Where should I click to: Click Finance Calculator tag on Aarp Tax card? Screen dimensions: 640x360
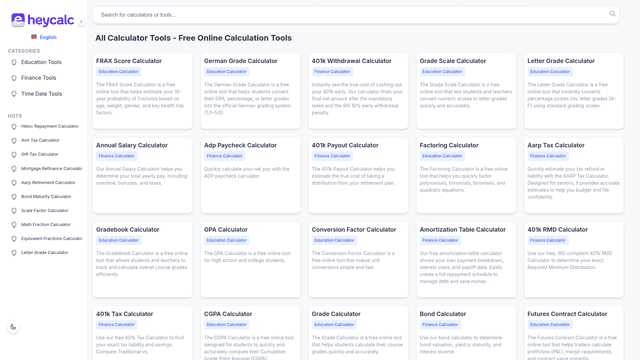click(548, 156)
